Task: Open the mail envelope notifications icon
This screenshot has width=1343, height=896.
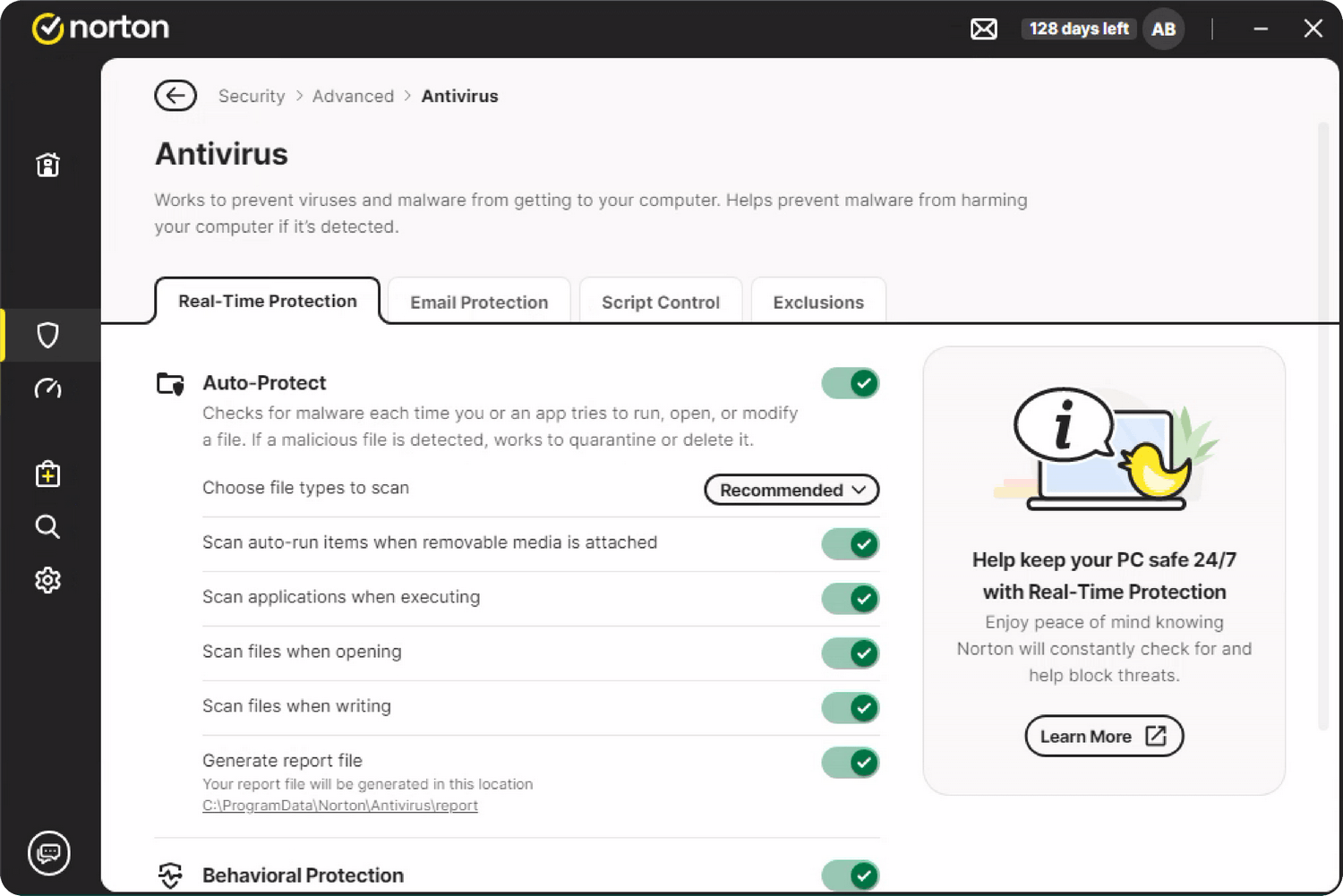Action: (x=983, y=30)
